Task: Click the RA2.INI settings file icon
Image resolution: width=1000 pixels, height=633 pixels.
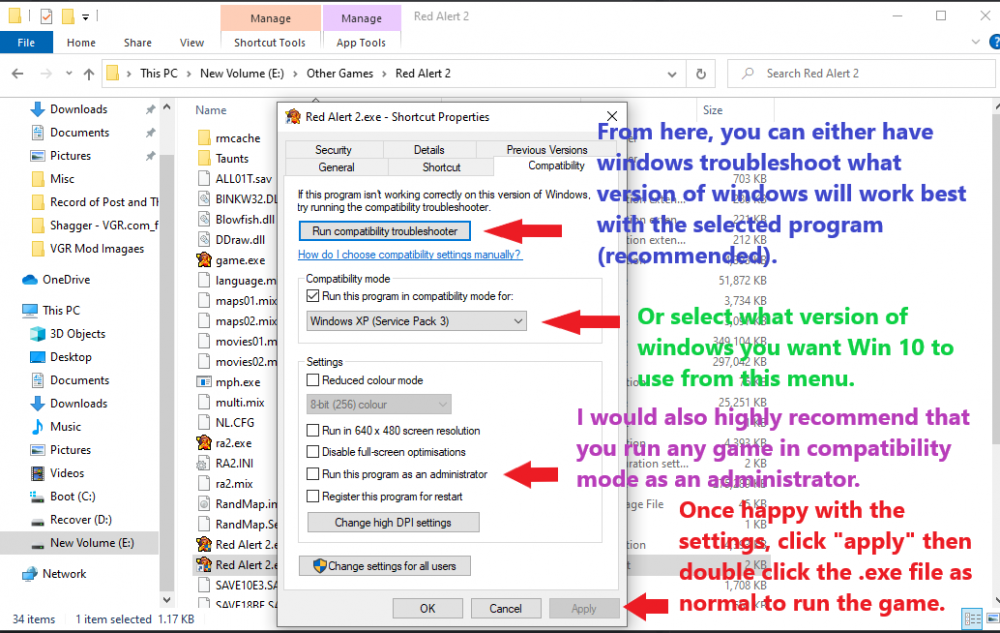Action: click(204, 463)
